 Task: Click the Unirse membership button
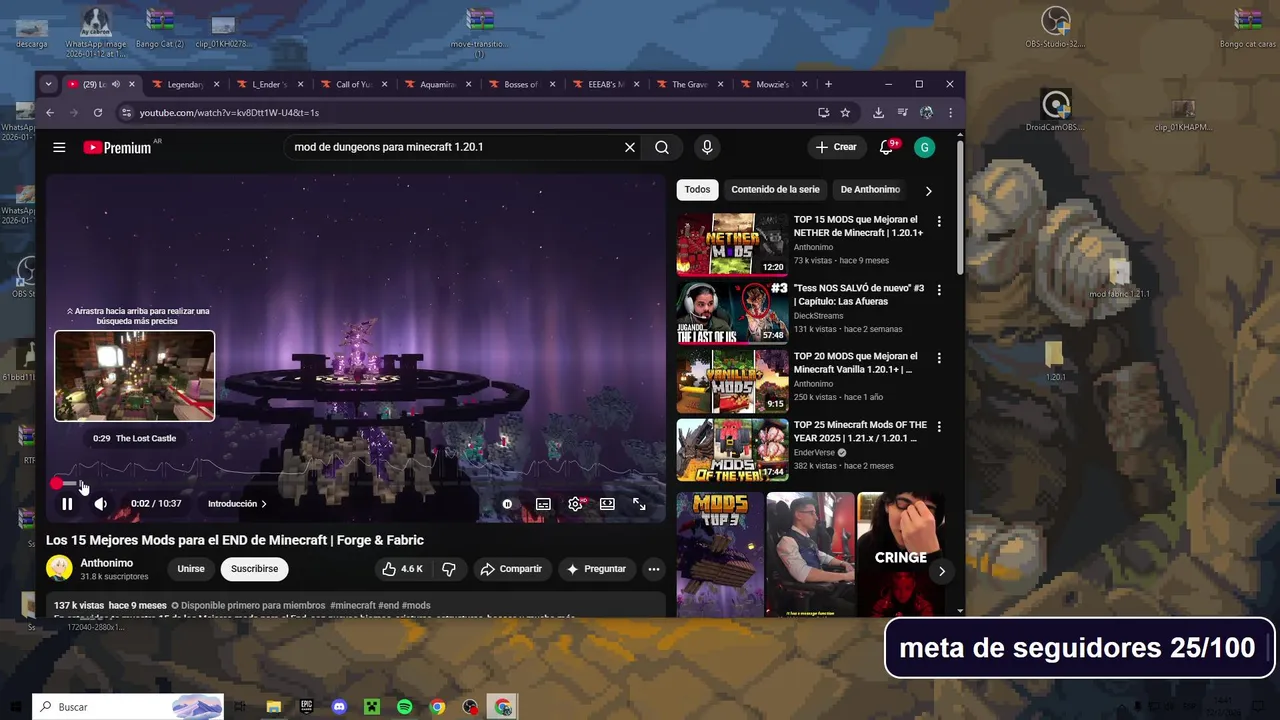pyautogui.click(x=191, y=569)
